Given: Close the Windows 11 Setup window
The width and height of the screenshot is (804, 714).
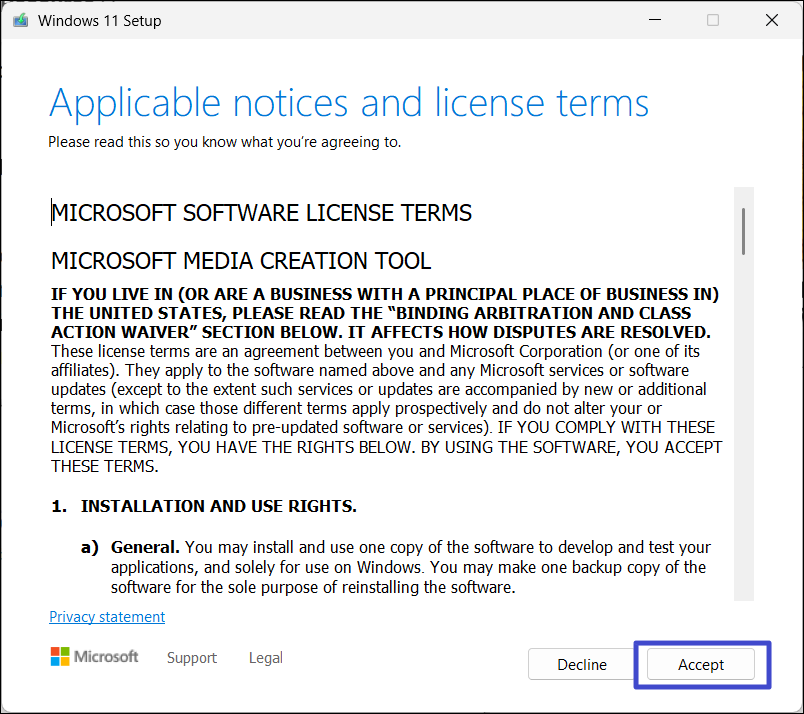Looking at the screenshot, I should coord(771,20).
